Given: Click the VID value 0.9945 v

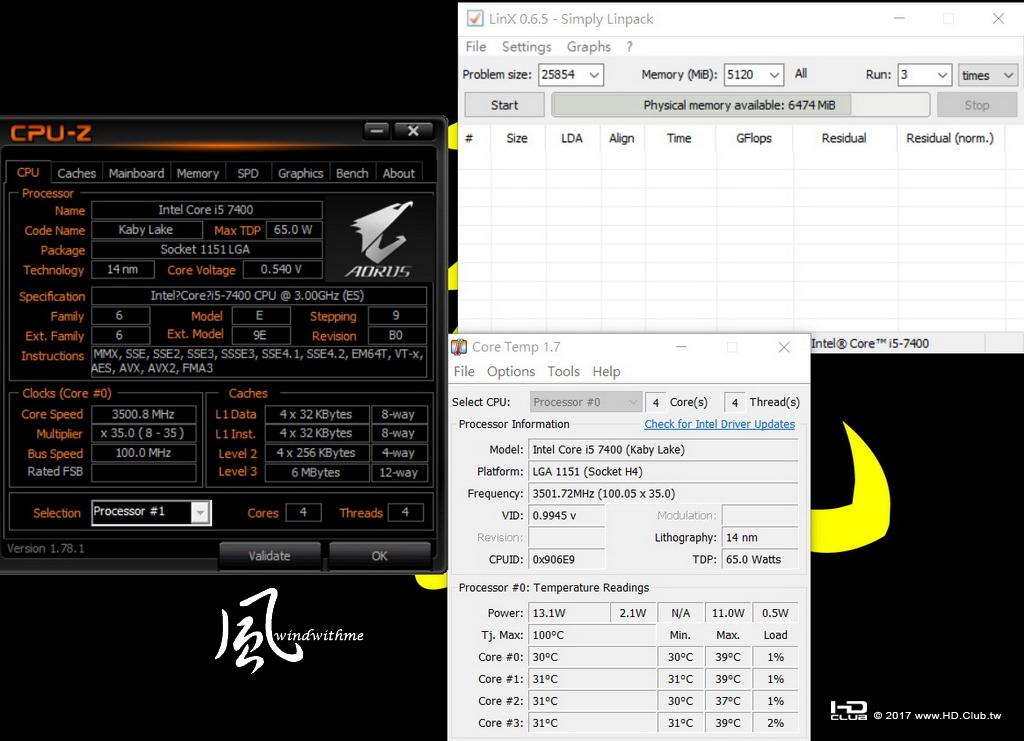Looking at the screenshot, I should click(x=566, y=515).
